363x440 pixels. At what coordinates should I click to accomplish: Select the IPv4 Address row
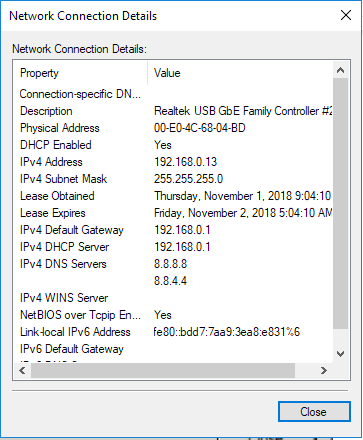(173, 162)
